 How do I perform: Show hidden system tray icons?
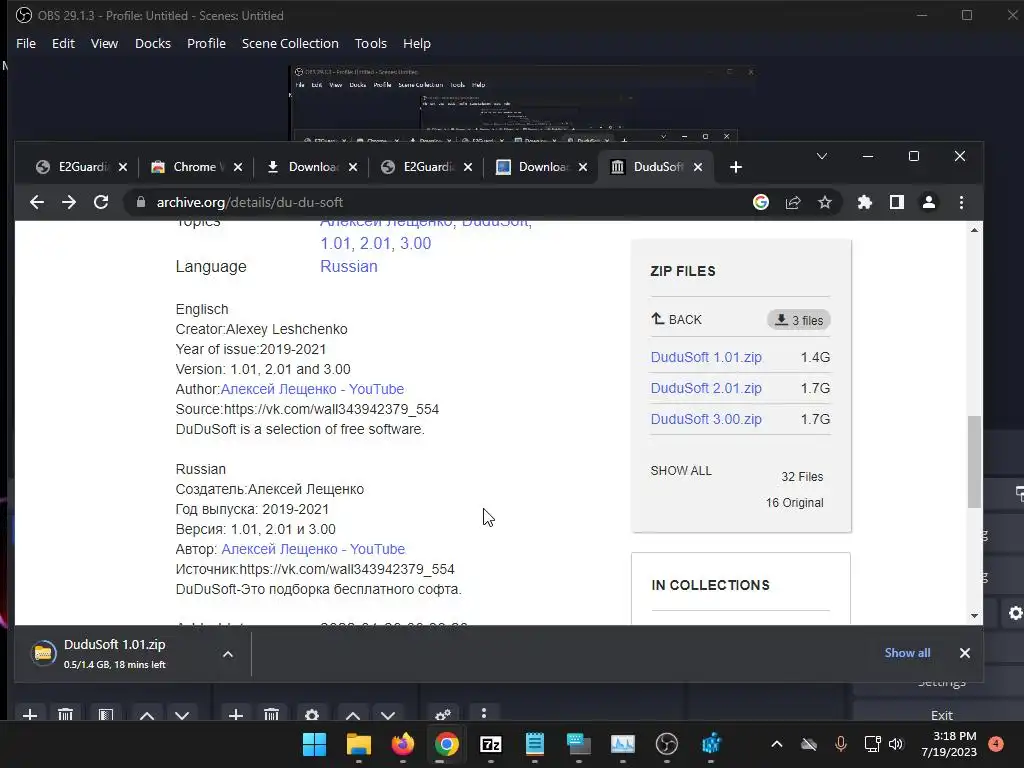tap(776, 744)
